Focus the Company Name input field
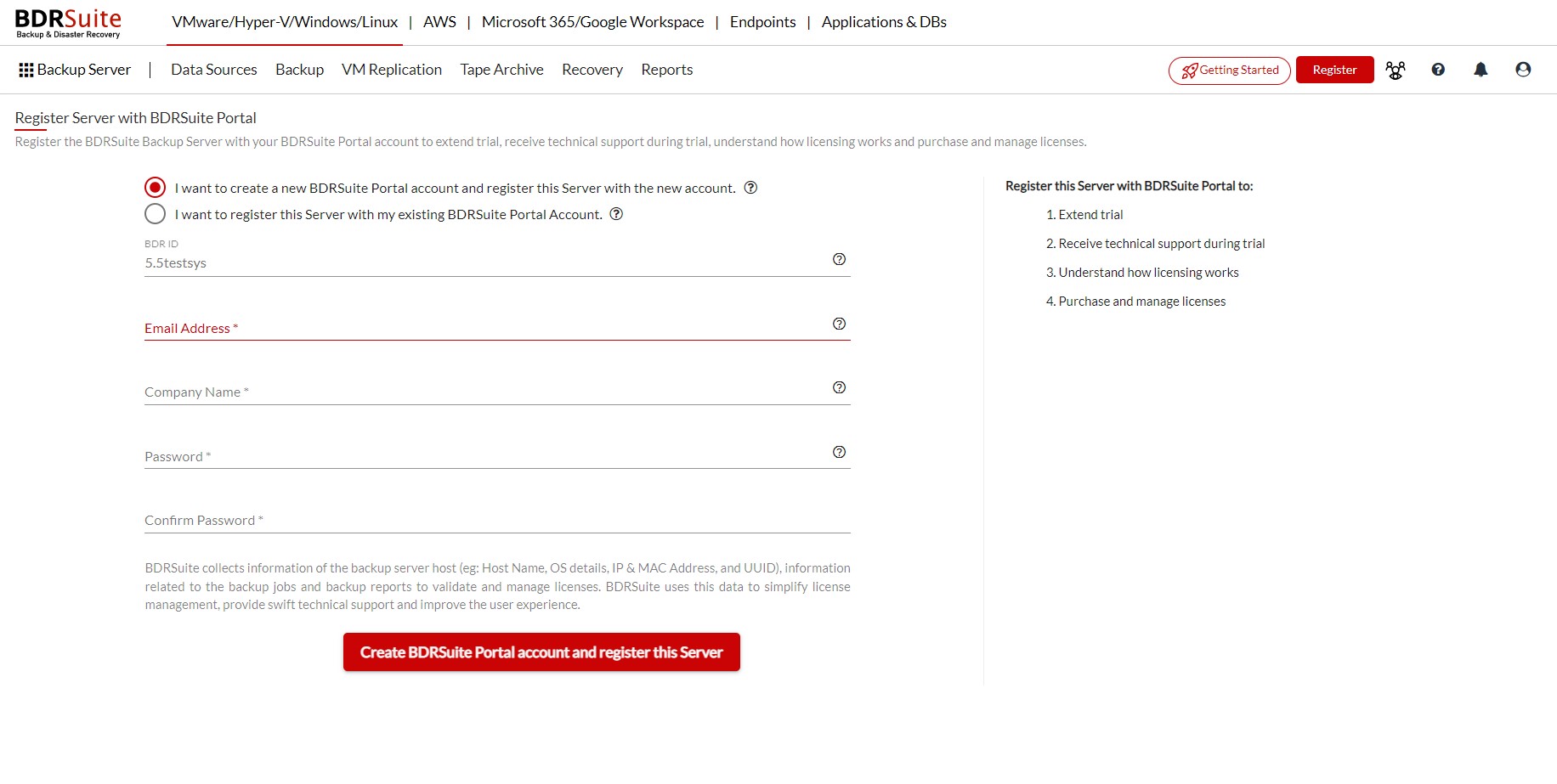The height and width of the screenshot is (784, 1557). point(497,390)
